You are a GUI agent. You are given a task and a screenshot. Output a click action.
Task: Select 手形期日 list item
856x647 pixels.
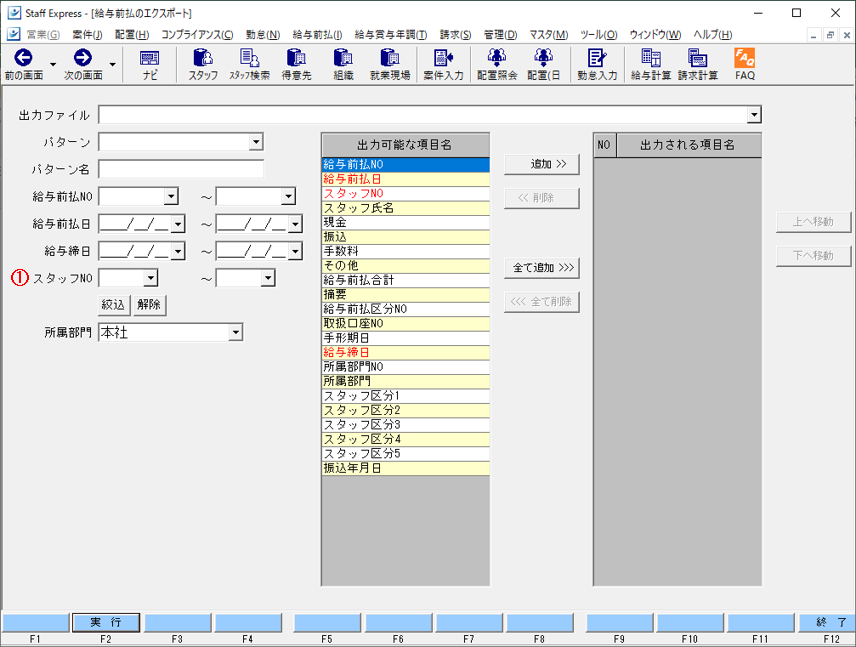pyautogui.click(x=406, y=338)
